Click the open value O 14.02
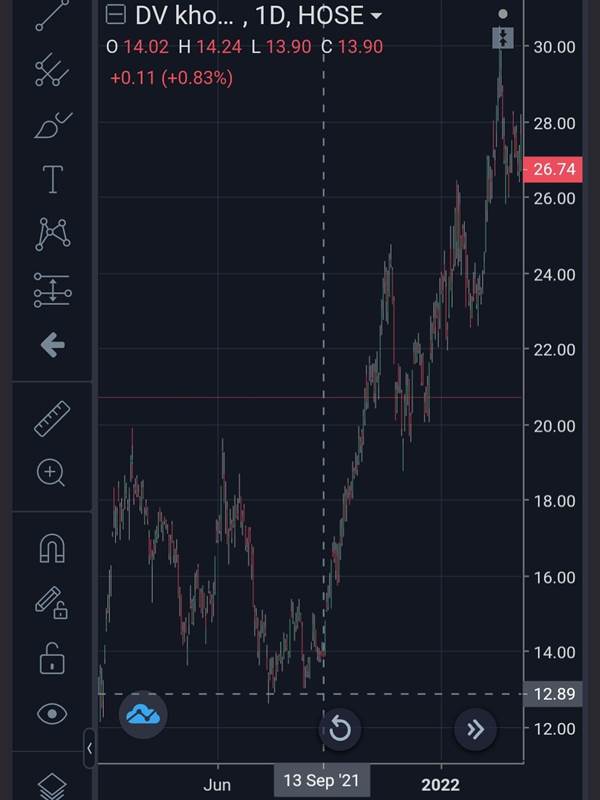Viewport: 600px width, 800px height. pyautogui.click(x=137, y=47)
